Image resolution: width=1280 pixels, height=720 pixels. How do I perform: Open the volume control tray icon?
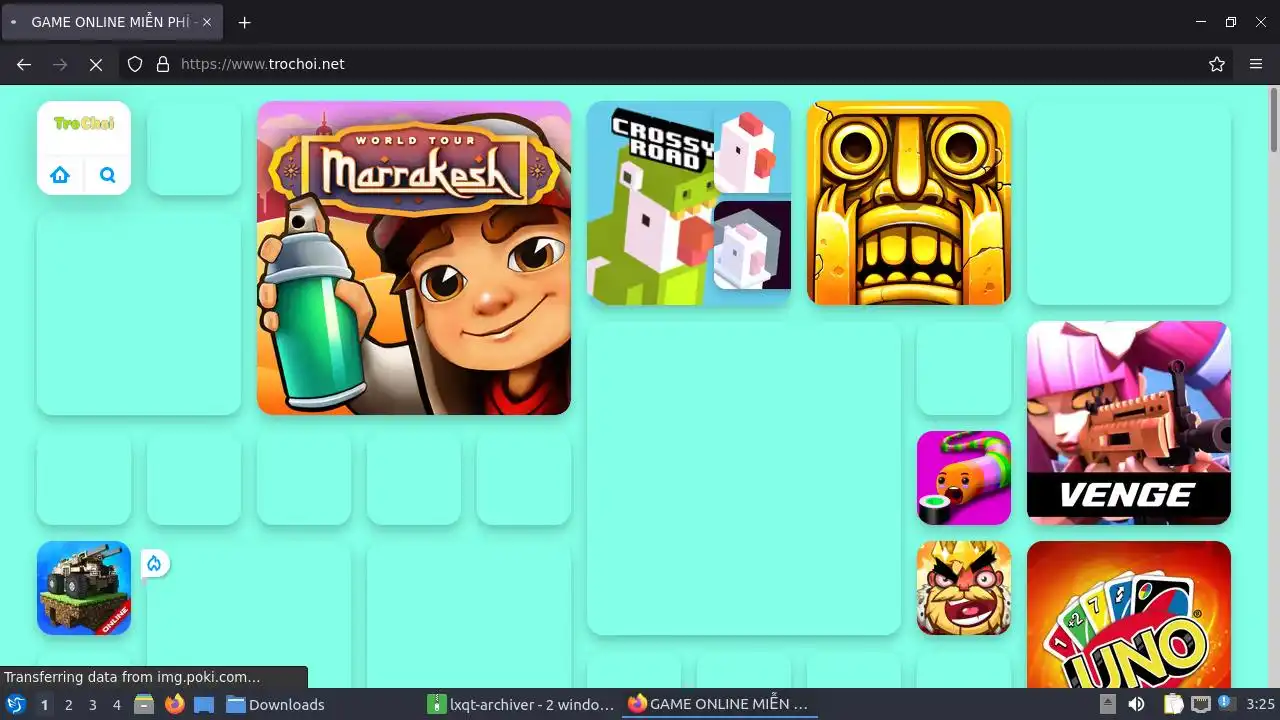(1136, 704)
